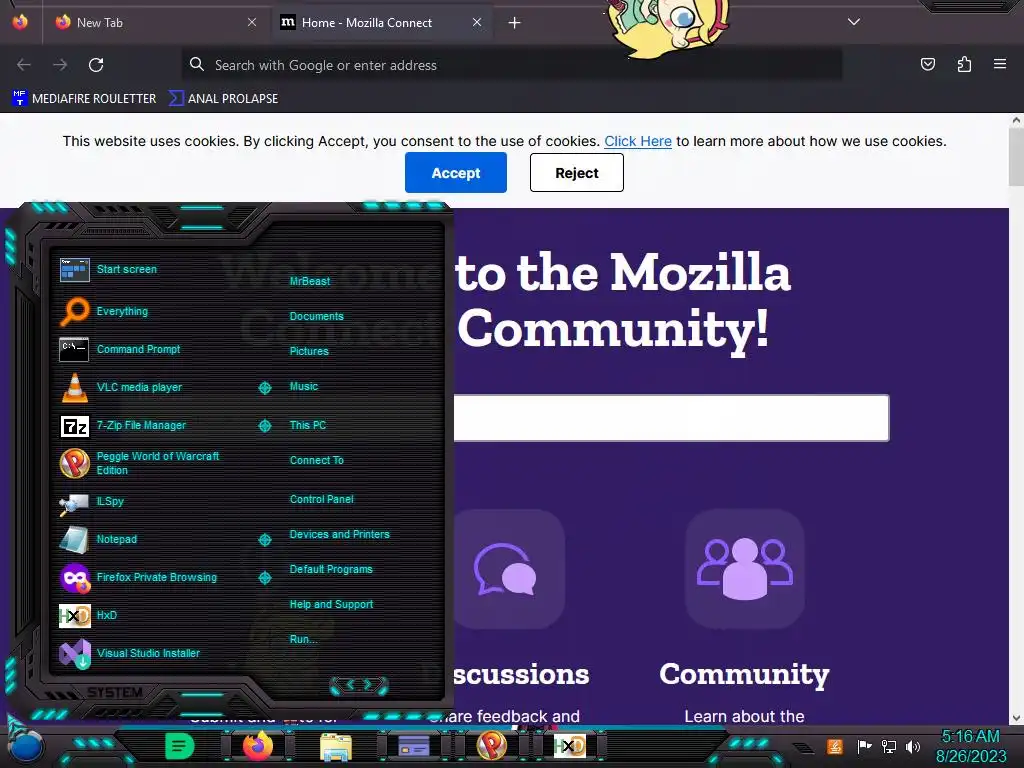Open the Command Prompt icon
1024x768 pixels.
click(x=74, y=349)
